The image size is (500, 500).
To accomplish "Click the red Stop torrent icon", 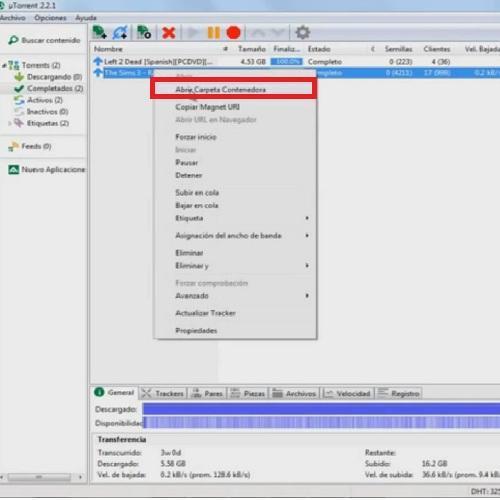I will tap(233, 33).
